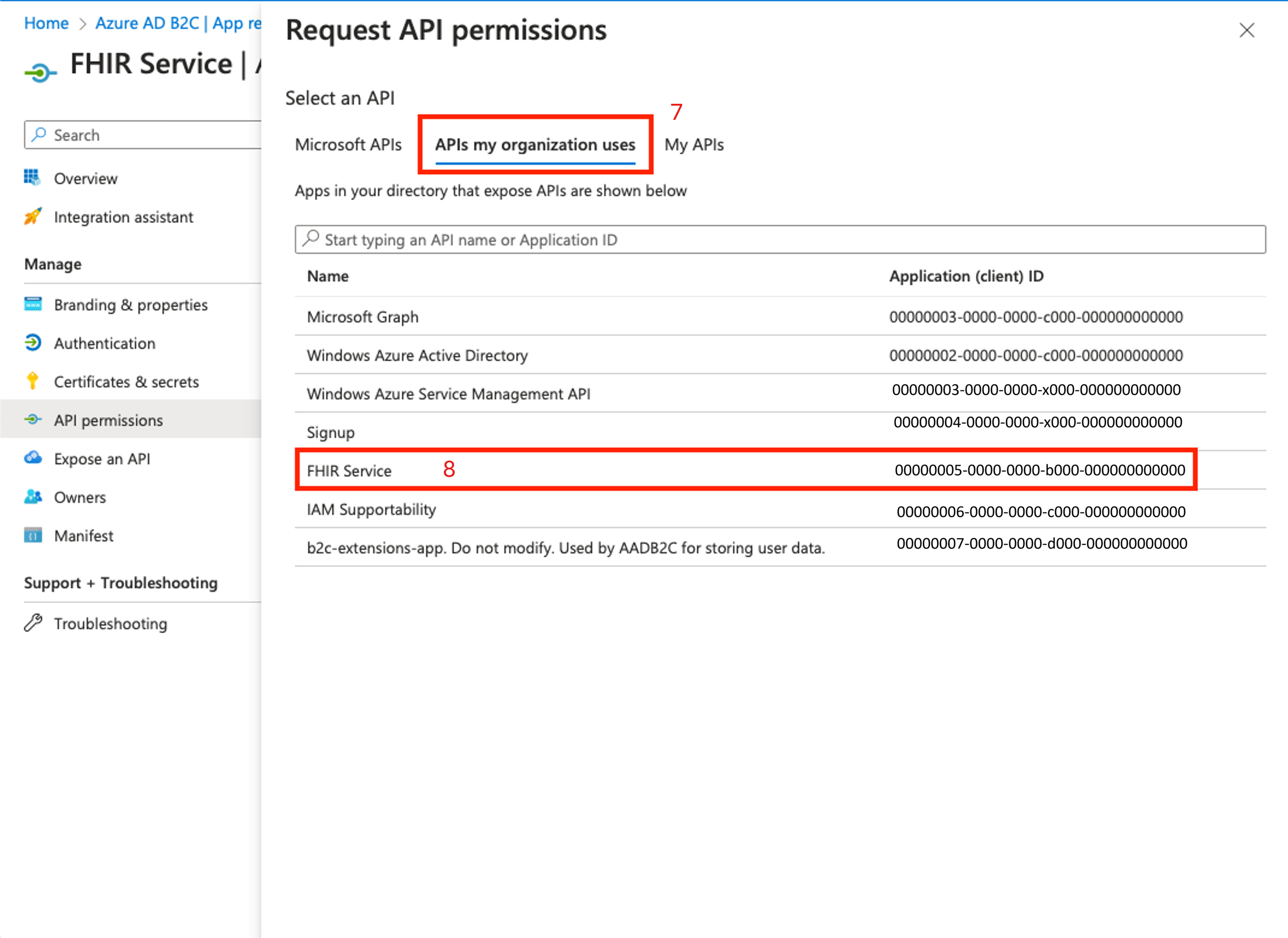Select APIs my organization uses tab
The width and height of the screenshot is (1288, 938).
click(534, 145)
